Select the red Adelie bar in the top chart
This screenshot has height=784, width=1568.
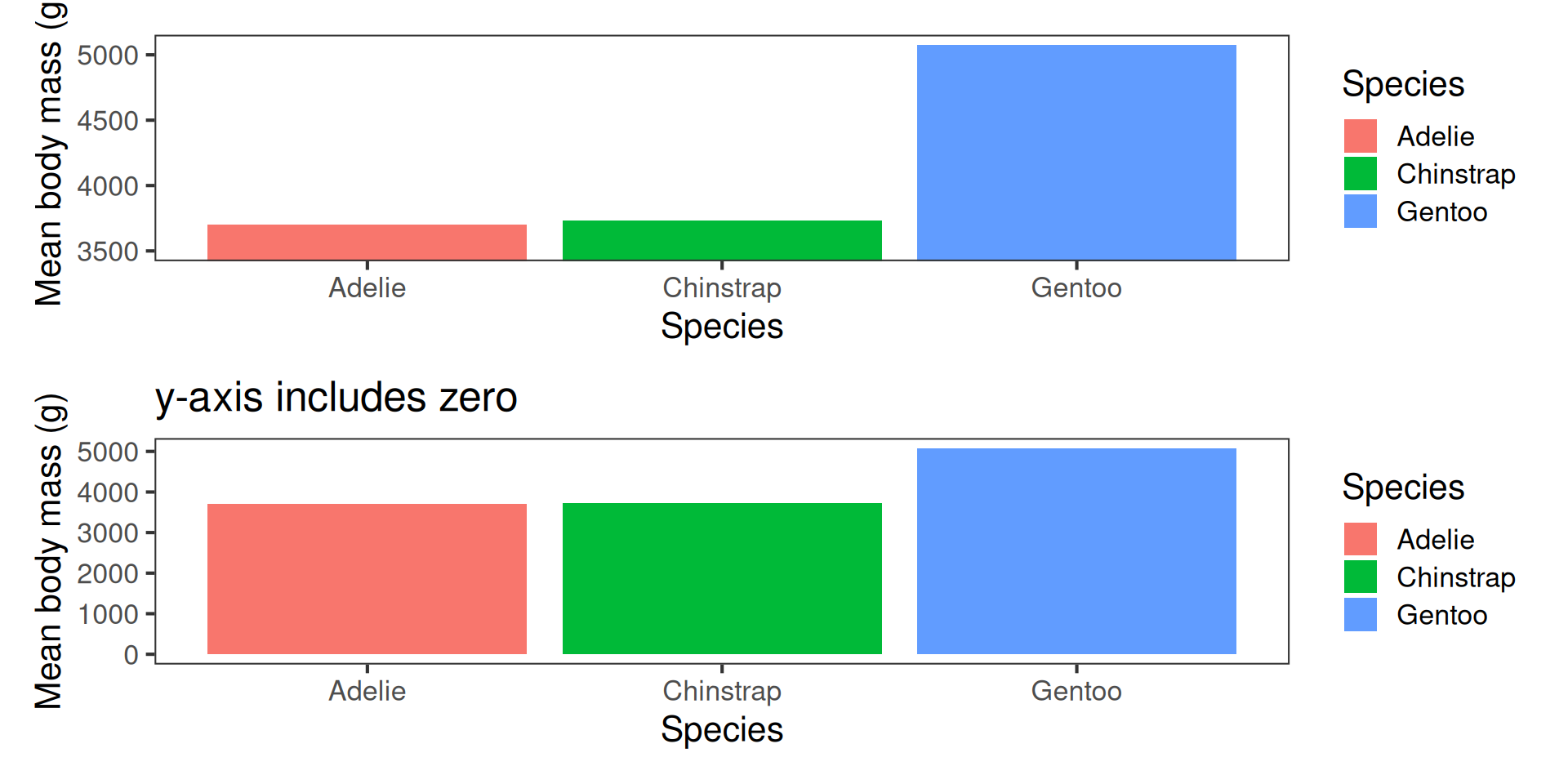click(367, 243)
